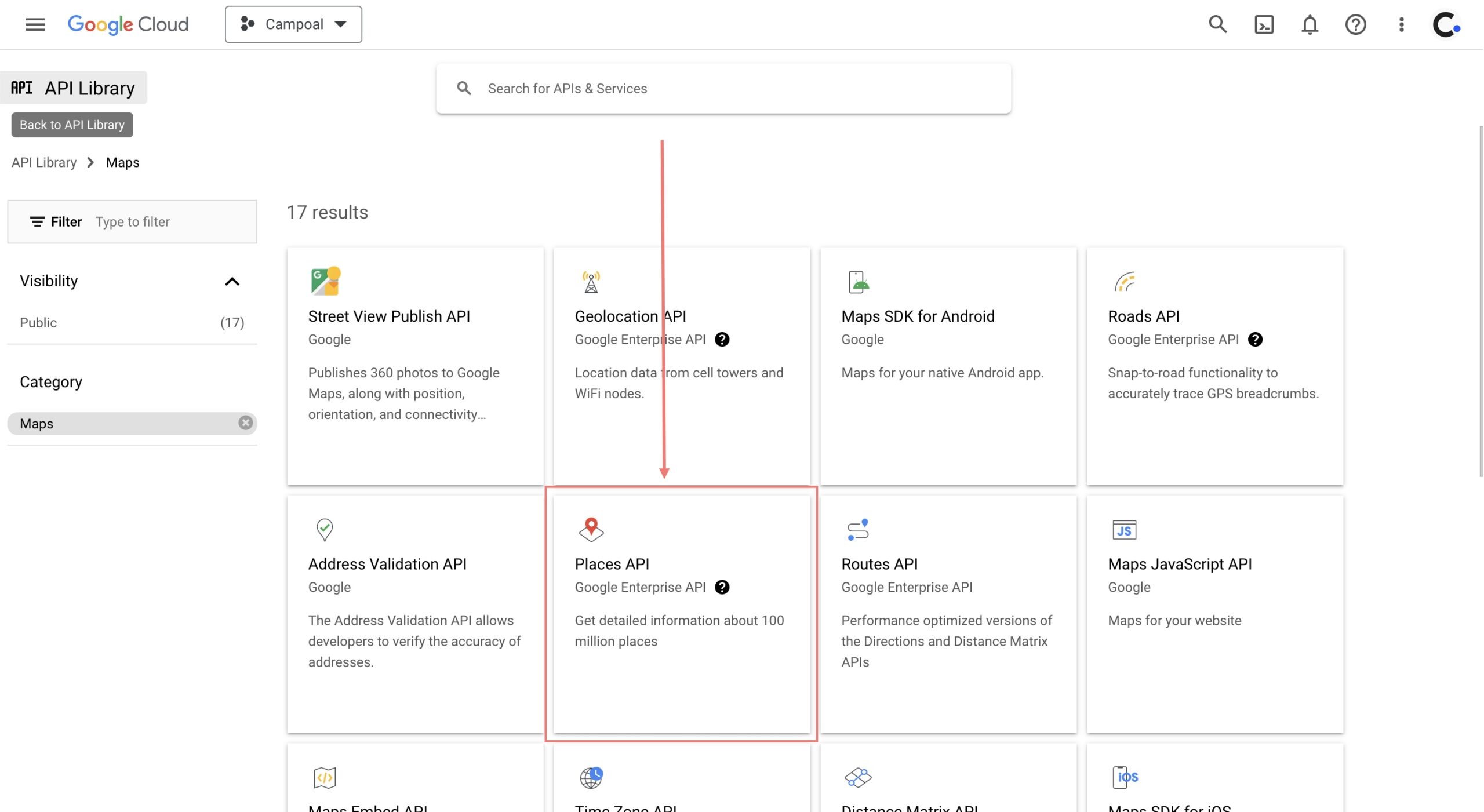Activate the Cloud Shell terminal icon
The width and height of the screenshot is (1484, 812).
click(1264, 24)
